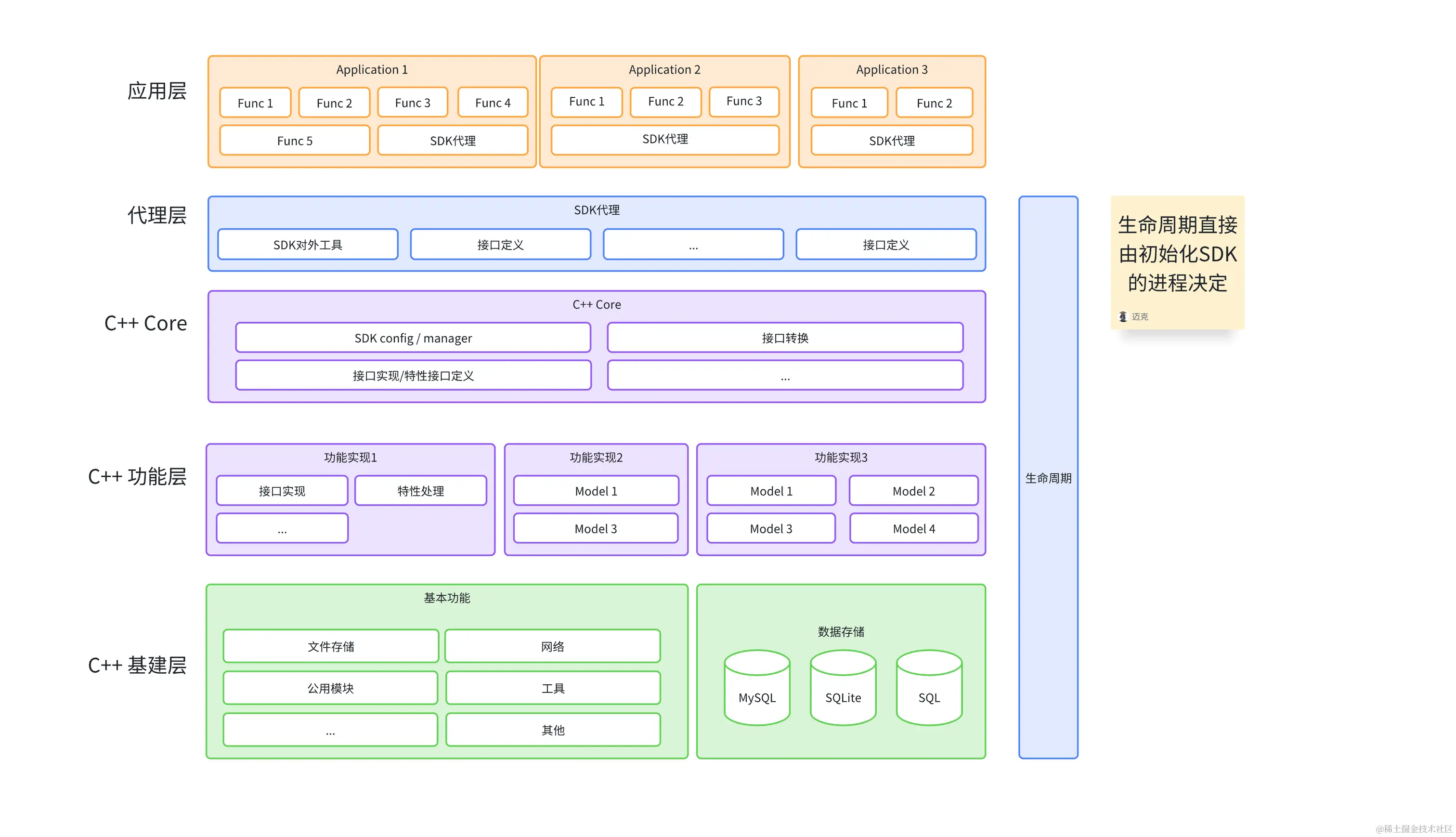Select 接口实现 box in 功能实现1
This screenshot has height=837, width=1456.
tap(282, 491)
